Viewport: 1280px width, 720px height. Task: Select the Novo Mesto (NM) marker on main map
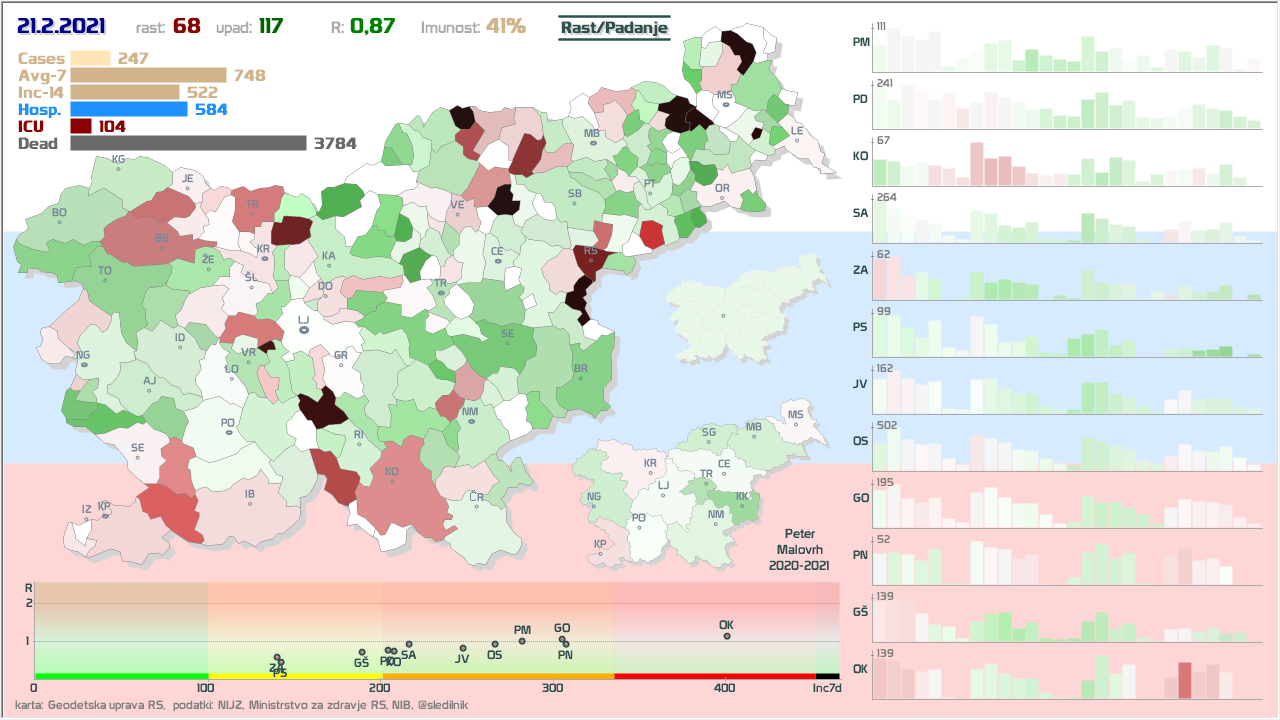click(470, 421)
